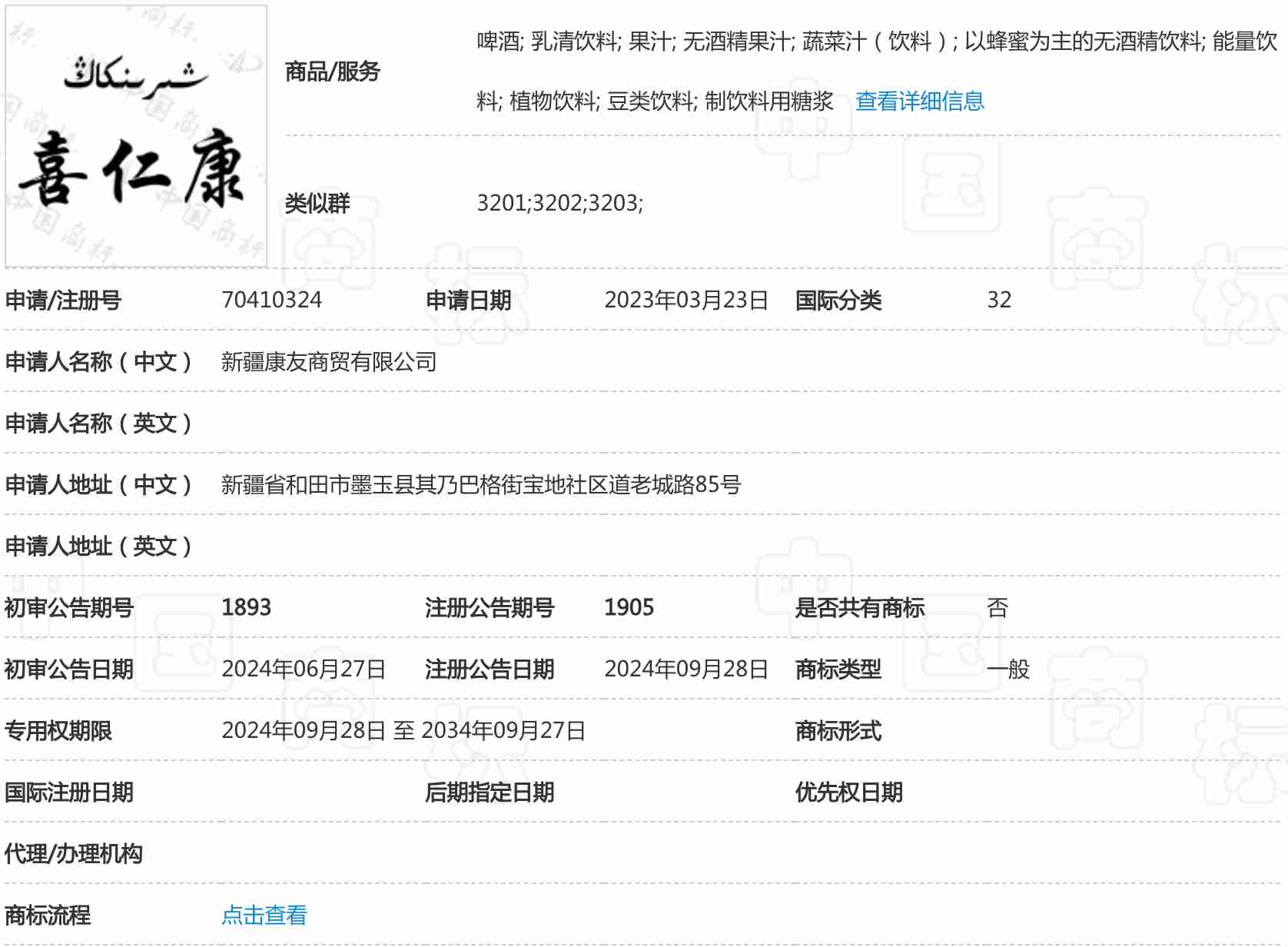
Task: Open the 点击查看 trademark process link
Action: click(264, 915)
